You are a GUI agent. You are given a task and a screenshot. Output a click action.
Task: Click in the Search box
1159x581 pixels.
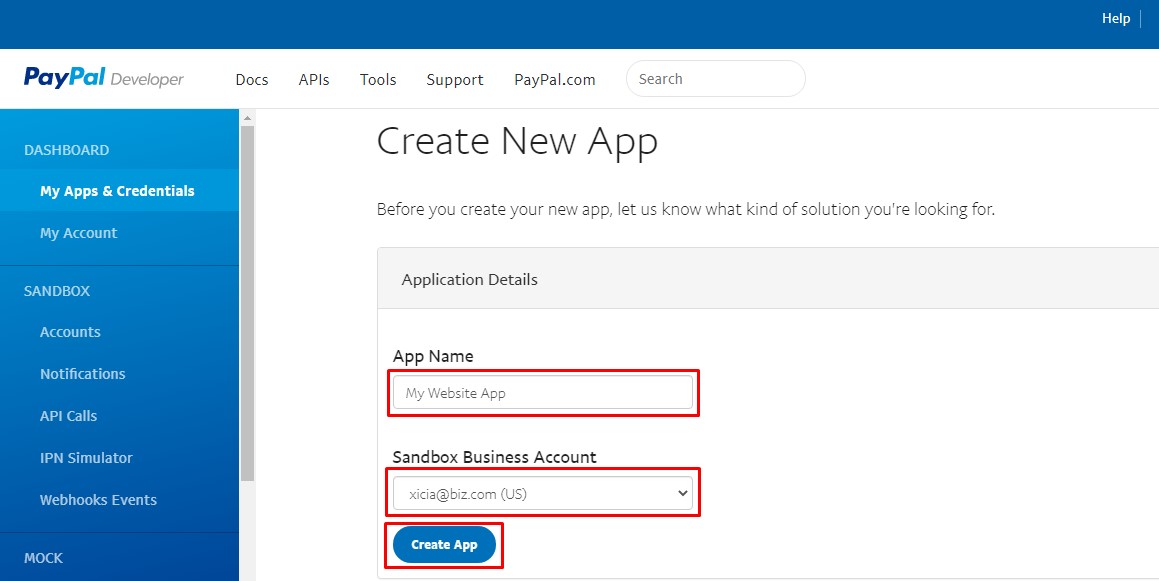click(x=715, y=79)
